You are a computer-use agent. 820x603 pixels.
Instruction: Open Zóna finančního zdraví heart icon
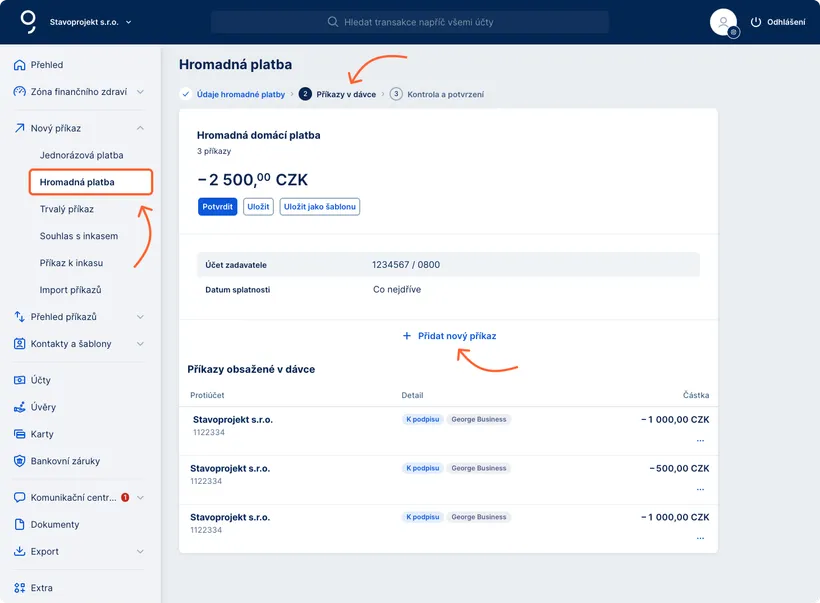pos(18,91)
